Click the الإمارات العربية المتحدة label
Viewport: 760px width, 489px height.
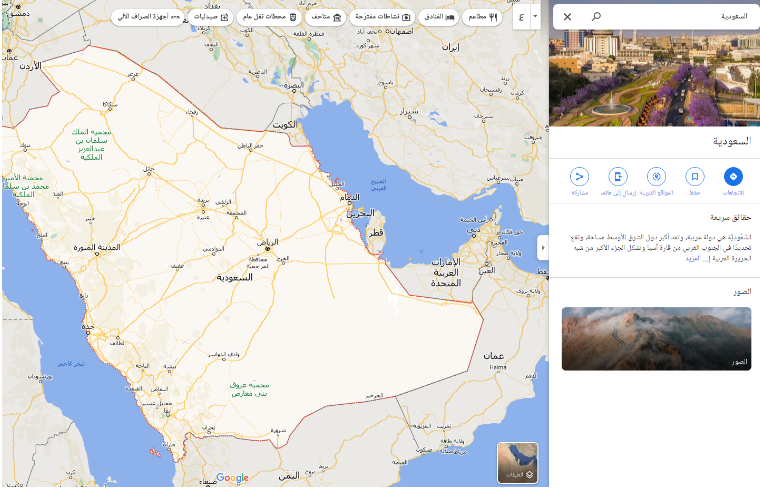point(446,272)
